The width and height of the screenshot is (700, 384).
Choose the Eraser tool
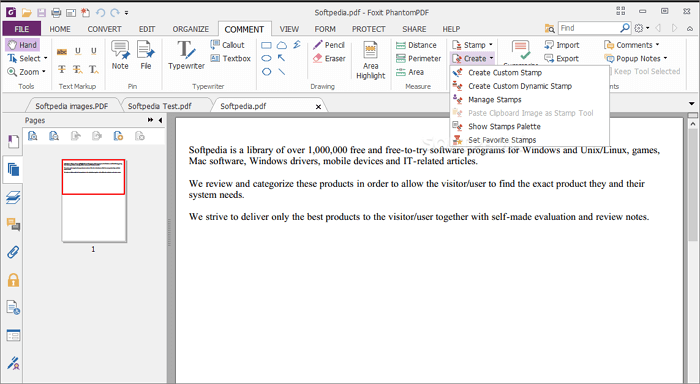click(329, 58)
